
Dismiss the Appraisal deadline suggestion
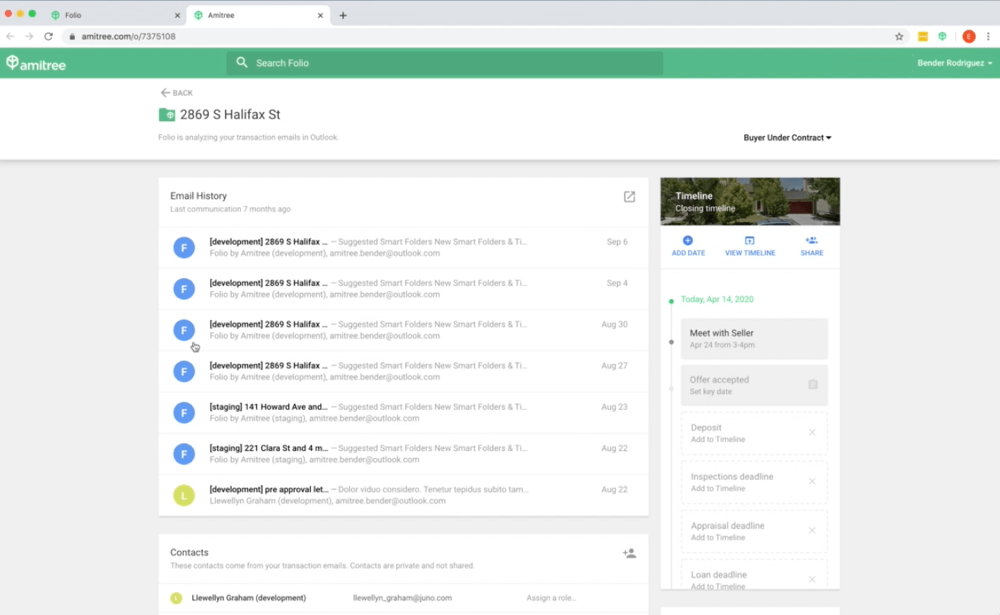[812, 531]
